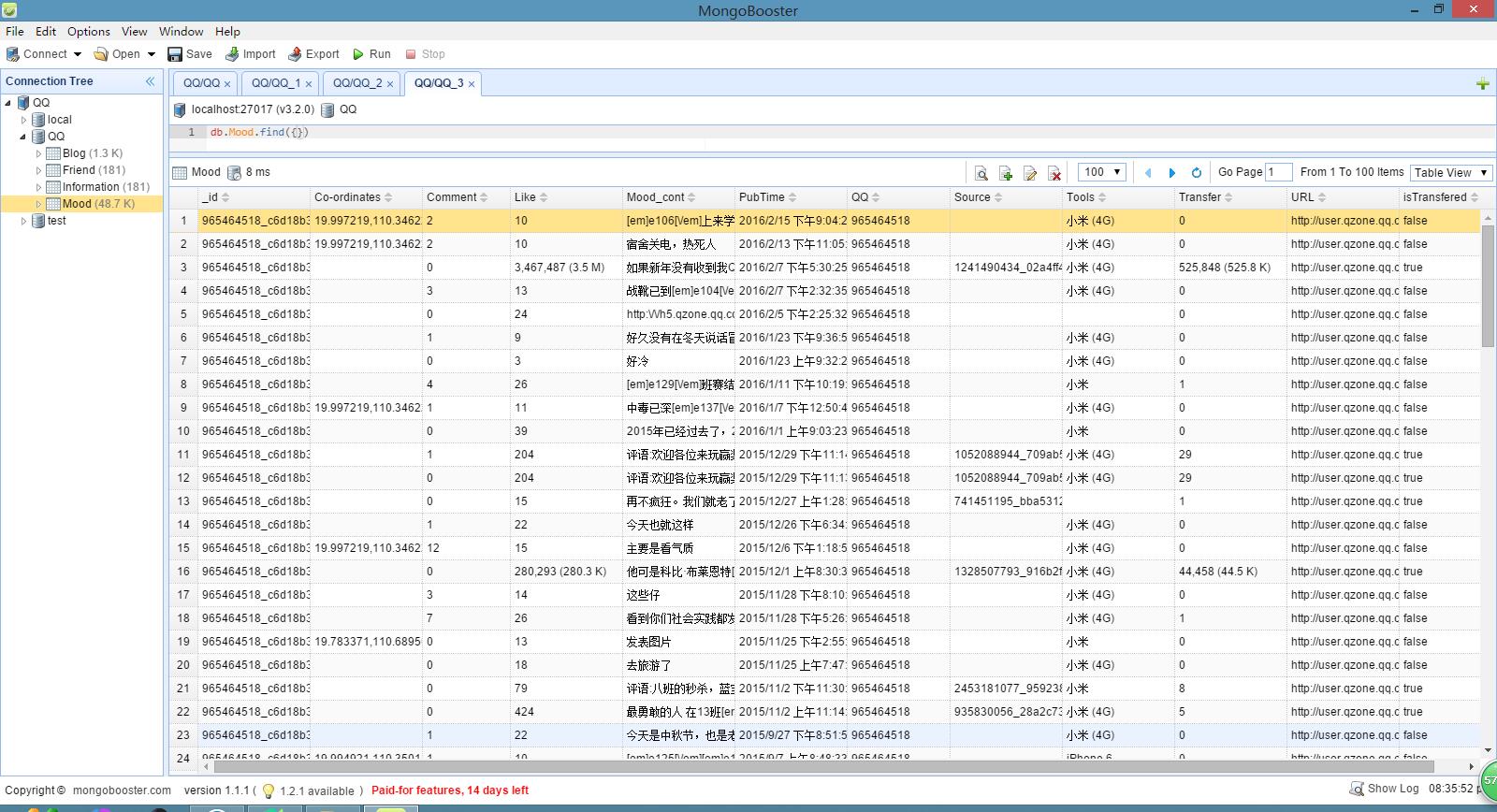Open the Options menu
The height and width of the screenshot is (812, 1497).
point(89,31)
